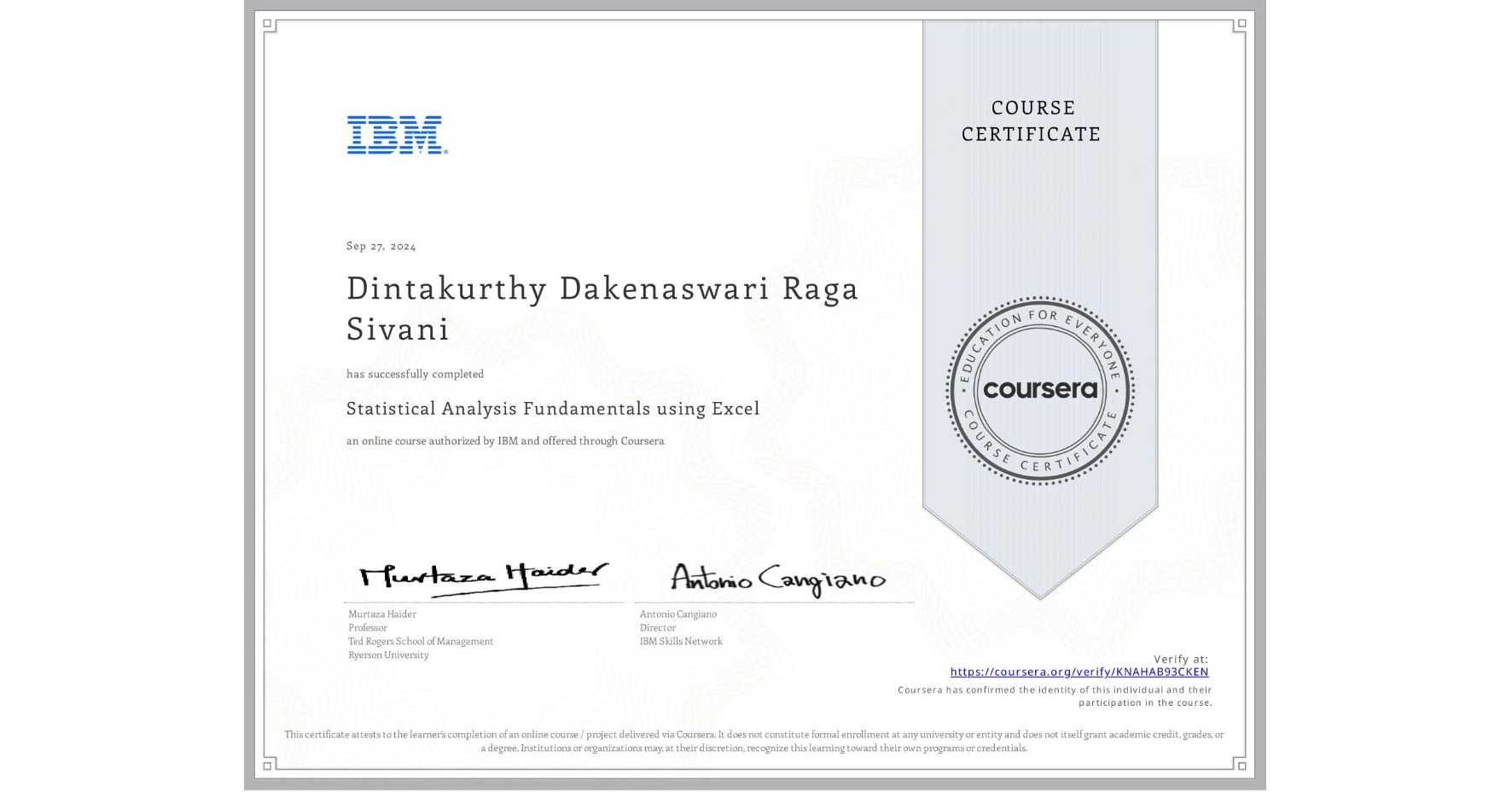Image resolution: width=1512 pixels, height=792 pixels.
Task: Click the IBM logo
Action: (398, 135)
